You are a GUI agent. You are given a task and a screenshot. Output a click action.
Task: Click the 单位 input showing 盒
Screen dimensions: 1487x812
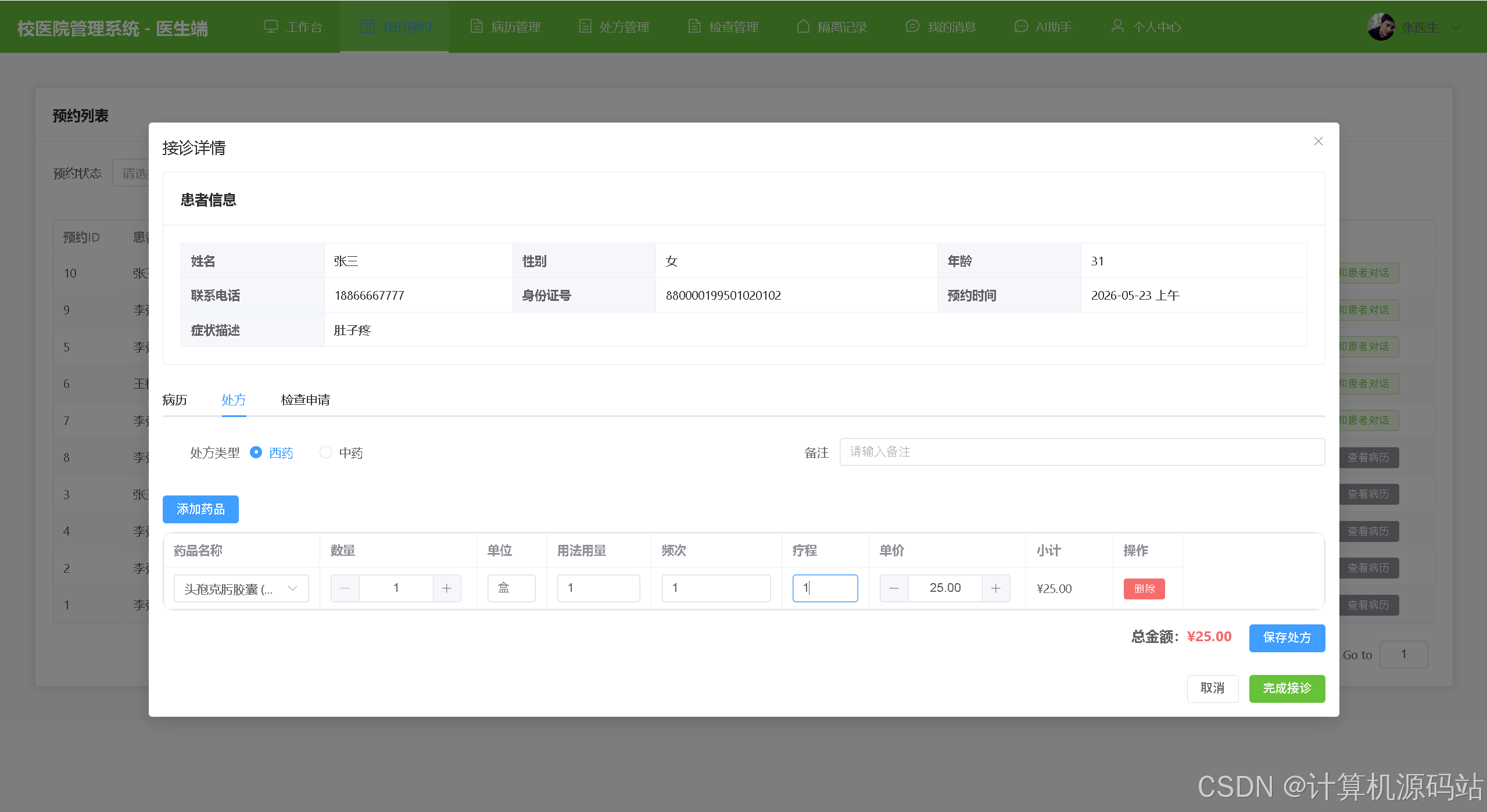click(x=511, y=588)
